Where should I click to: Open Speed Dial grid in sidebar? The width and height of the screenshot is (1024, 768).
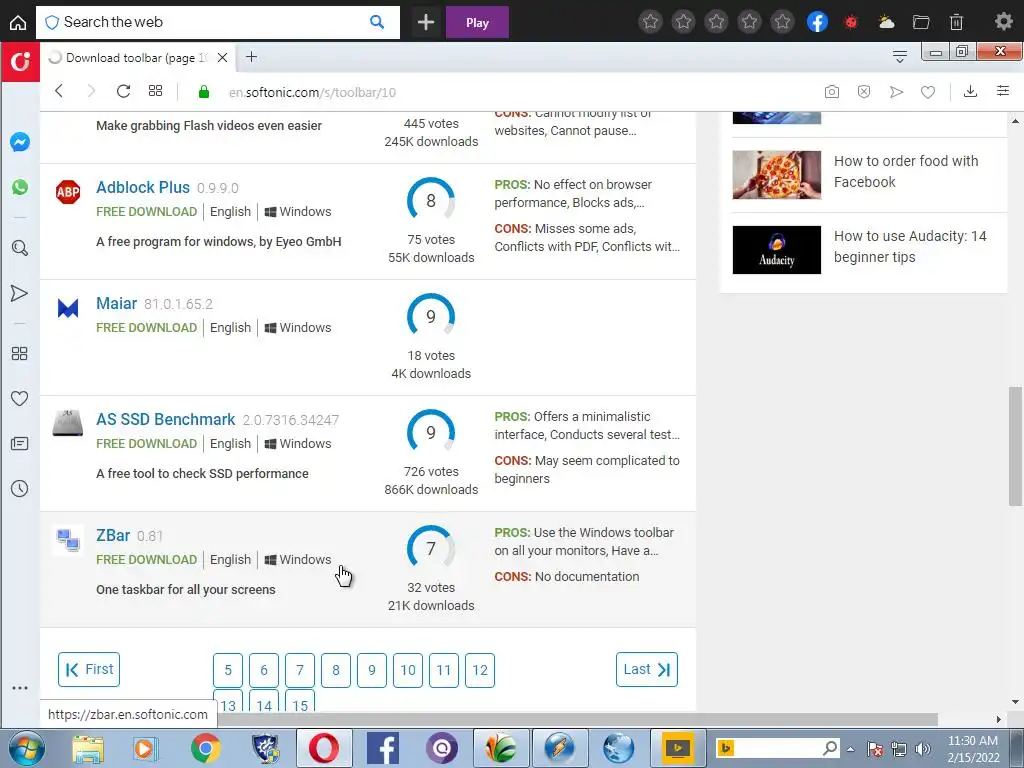[x=20, y=353]
